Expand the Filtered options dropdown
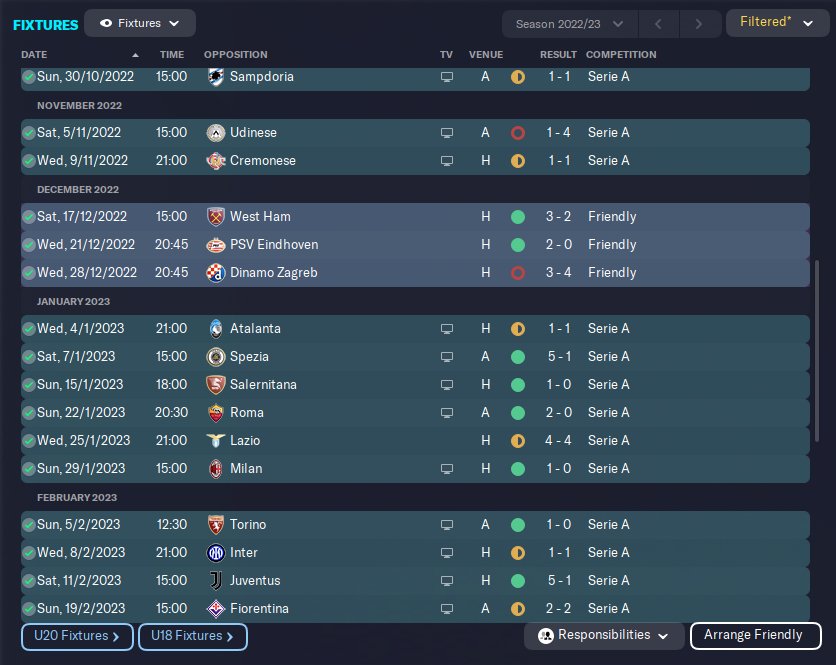The width and height of the screenshot is (836, 665). (x=777, y=23)
